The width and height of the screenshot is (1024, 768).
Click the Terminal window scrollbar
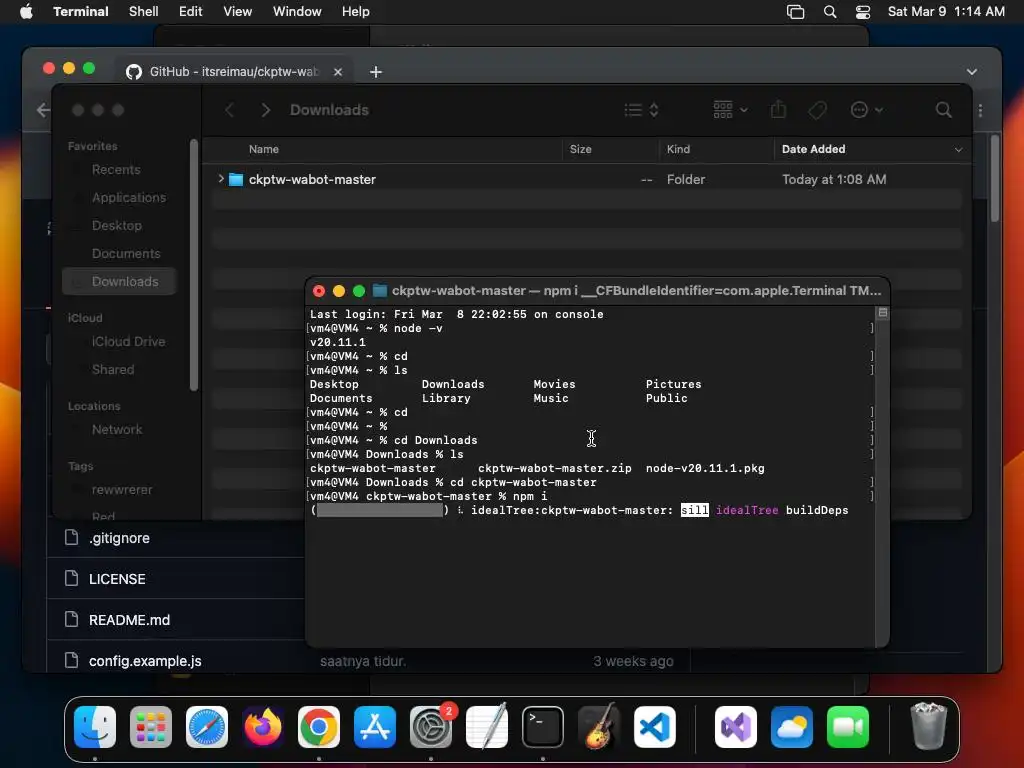tap(882, 477)
